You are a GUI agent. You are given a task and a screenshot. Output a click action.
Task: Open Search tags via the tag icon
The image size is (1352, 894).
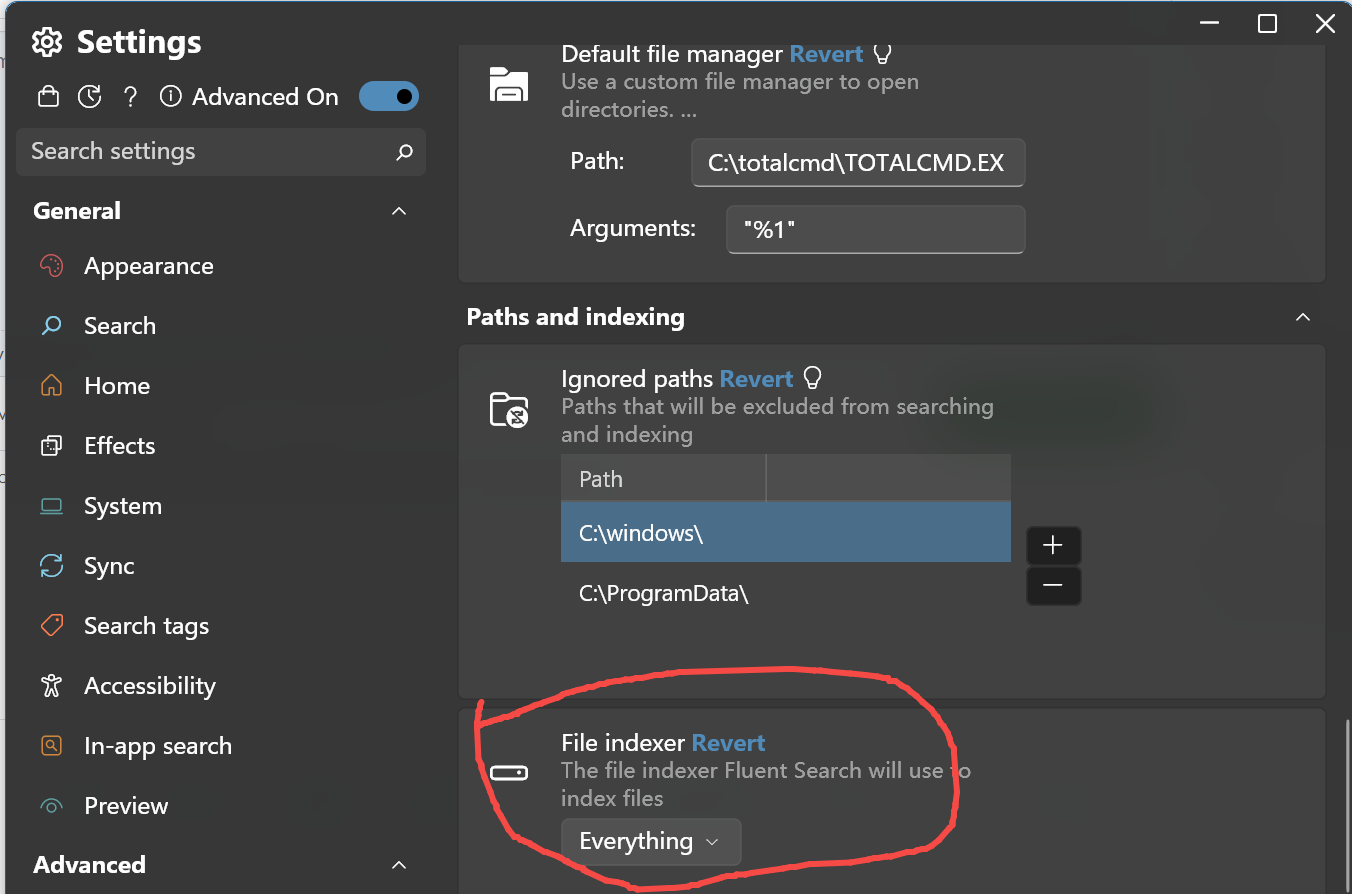tap(51, 625)
